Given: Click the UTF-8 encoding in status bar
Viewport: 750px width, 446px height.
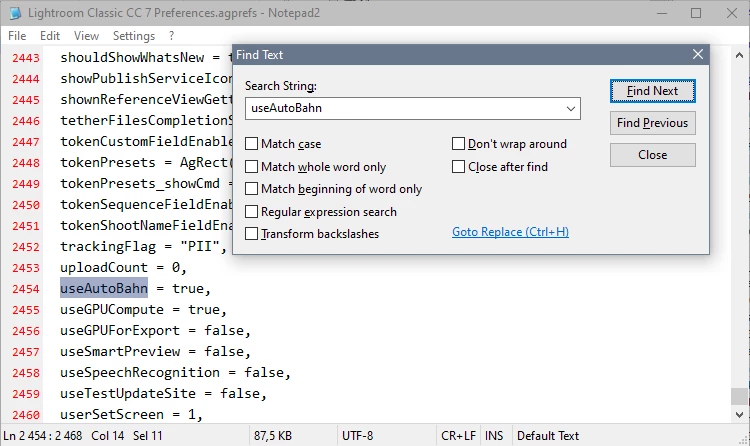Looking at the screenshot, I should [357, 436].
